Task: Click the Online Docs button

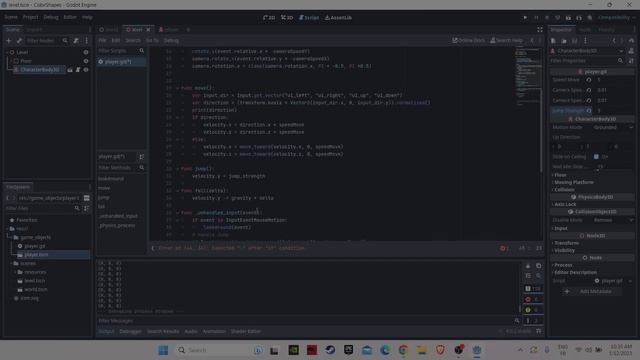Action: pyautogui.click(x=468, y=40)
